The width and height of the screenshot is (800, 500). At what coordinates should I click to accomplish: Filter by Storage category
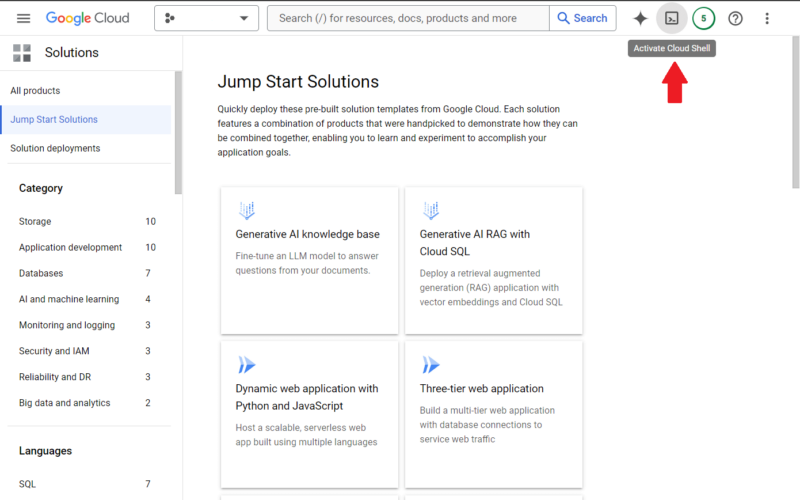pos(87,221)
